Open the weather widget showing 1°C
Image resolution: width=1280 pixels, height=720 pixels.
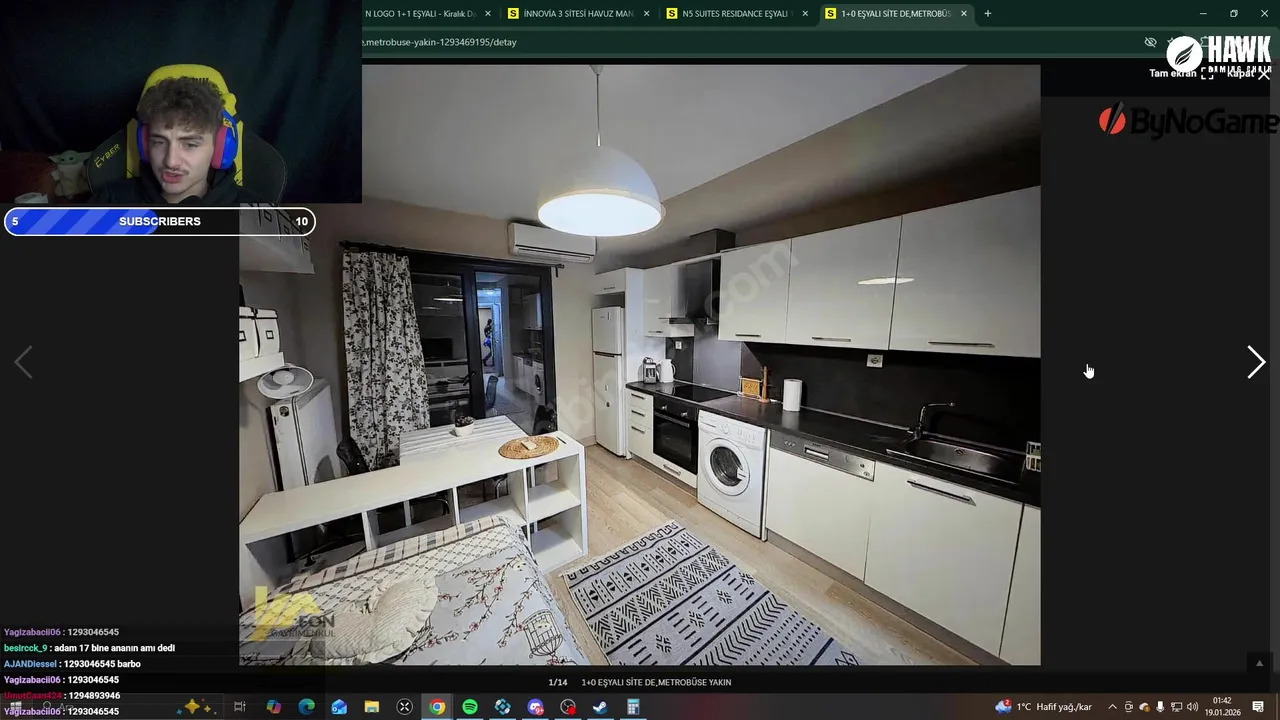pos(1043,707)
